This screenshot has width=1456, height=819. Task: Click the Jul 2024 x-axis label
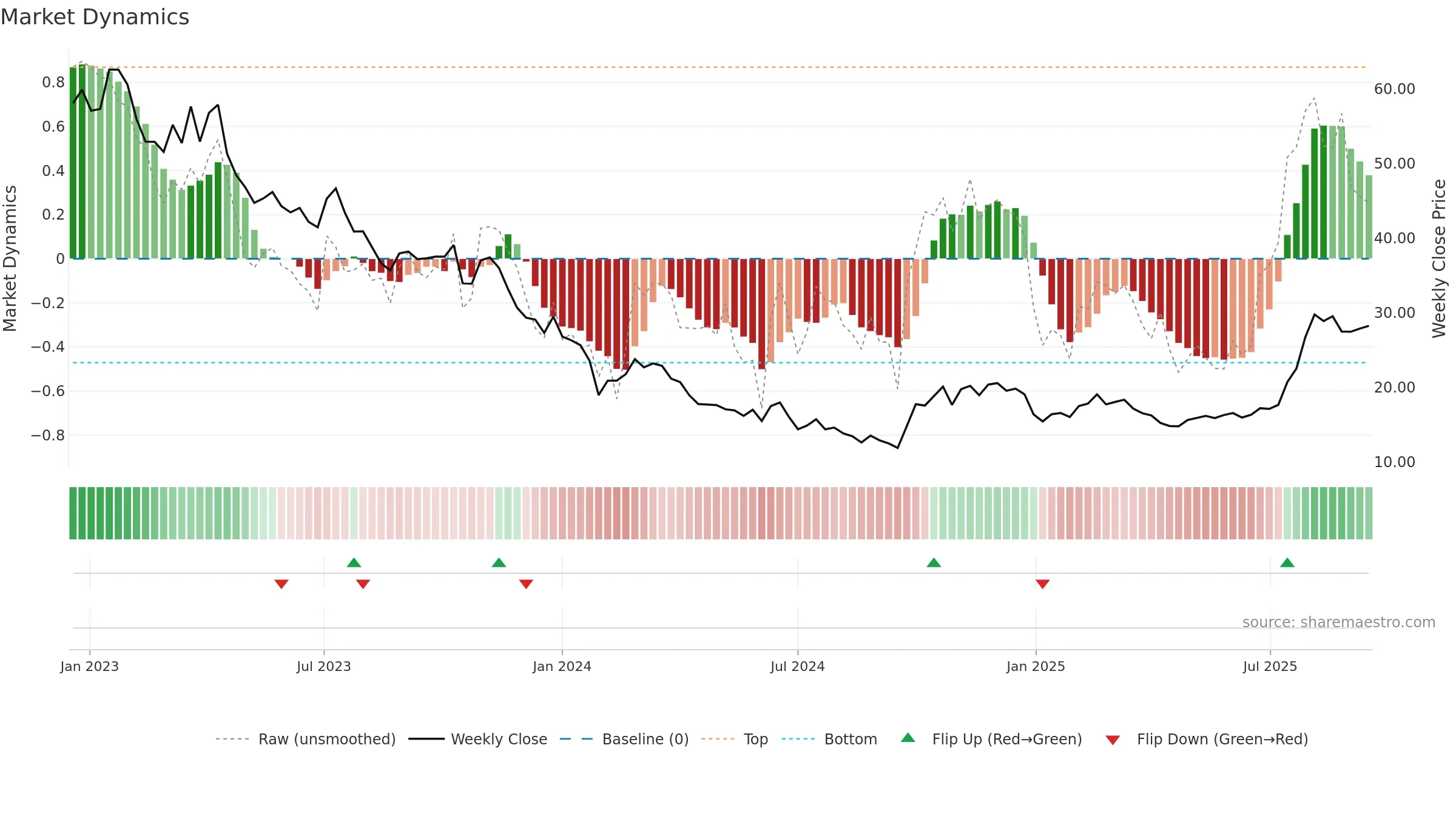[x=798, y=666]
